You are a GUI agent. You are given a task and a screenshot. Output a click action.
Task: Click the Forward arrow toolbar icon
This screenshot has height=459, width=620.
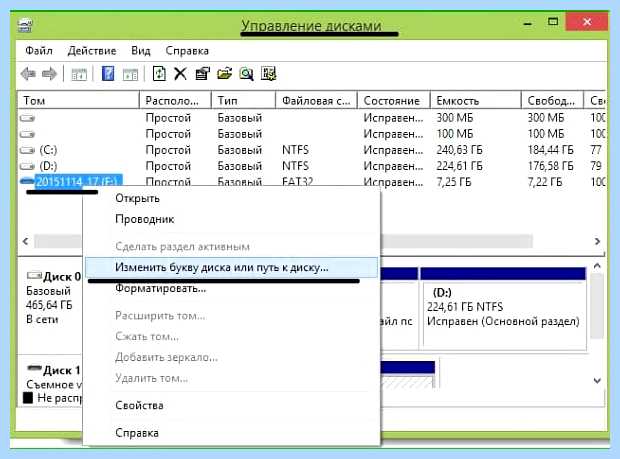click(49, 74)
